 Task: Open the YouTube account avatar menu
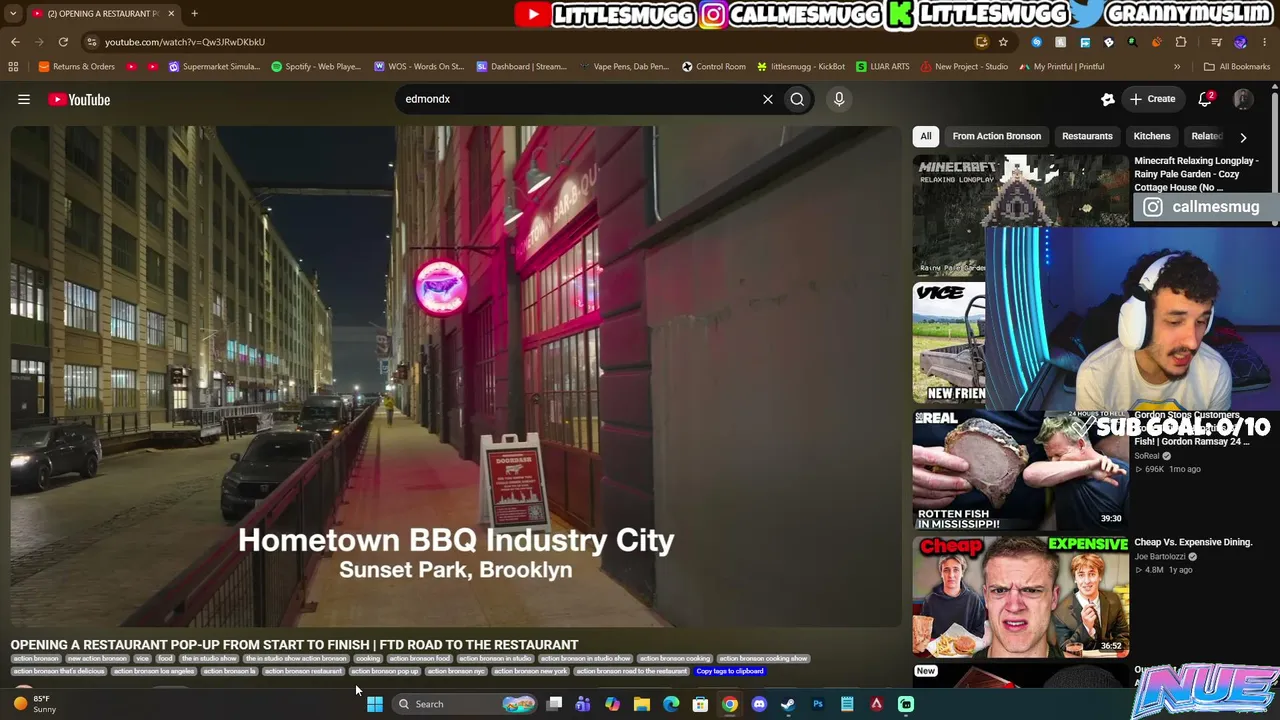pyautogui.click(x=1242, y=99)
